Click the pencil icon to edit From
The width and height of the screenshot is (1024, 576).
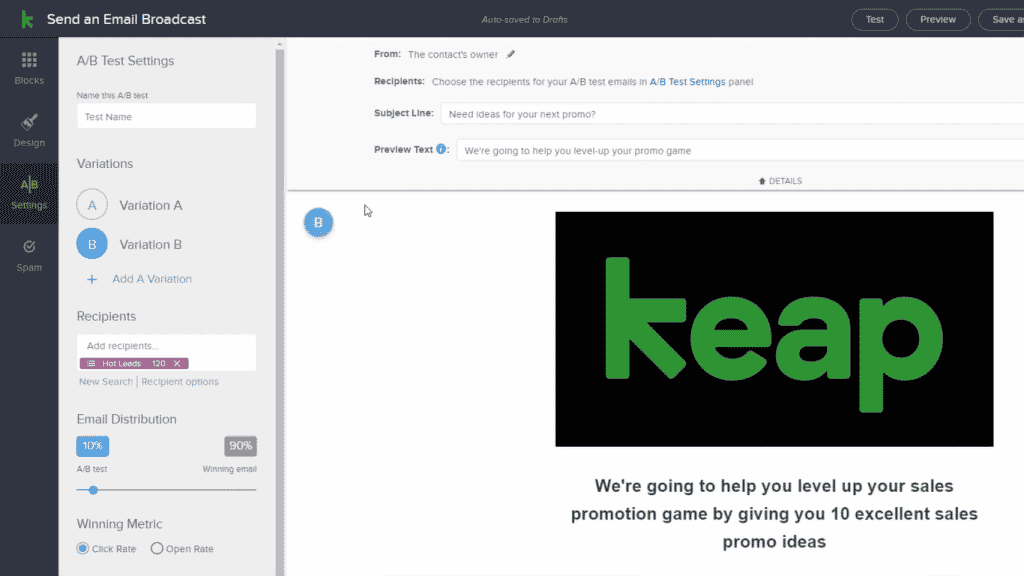click(x=511, y=54)
